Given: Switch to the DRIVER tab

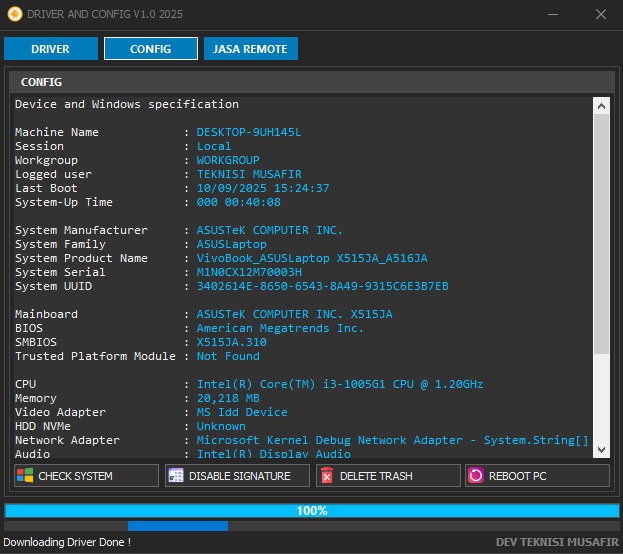Looking at the screenshot, I should pos(51,48).
